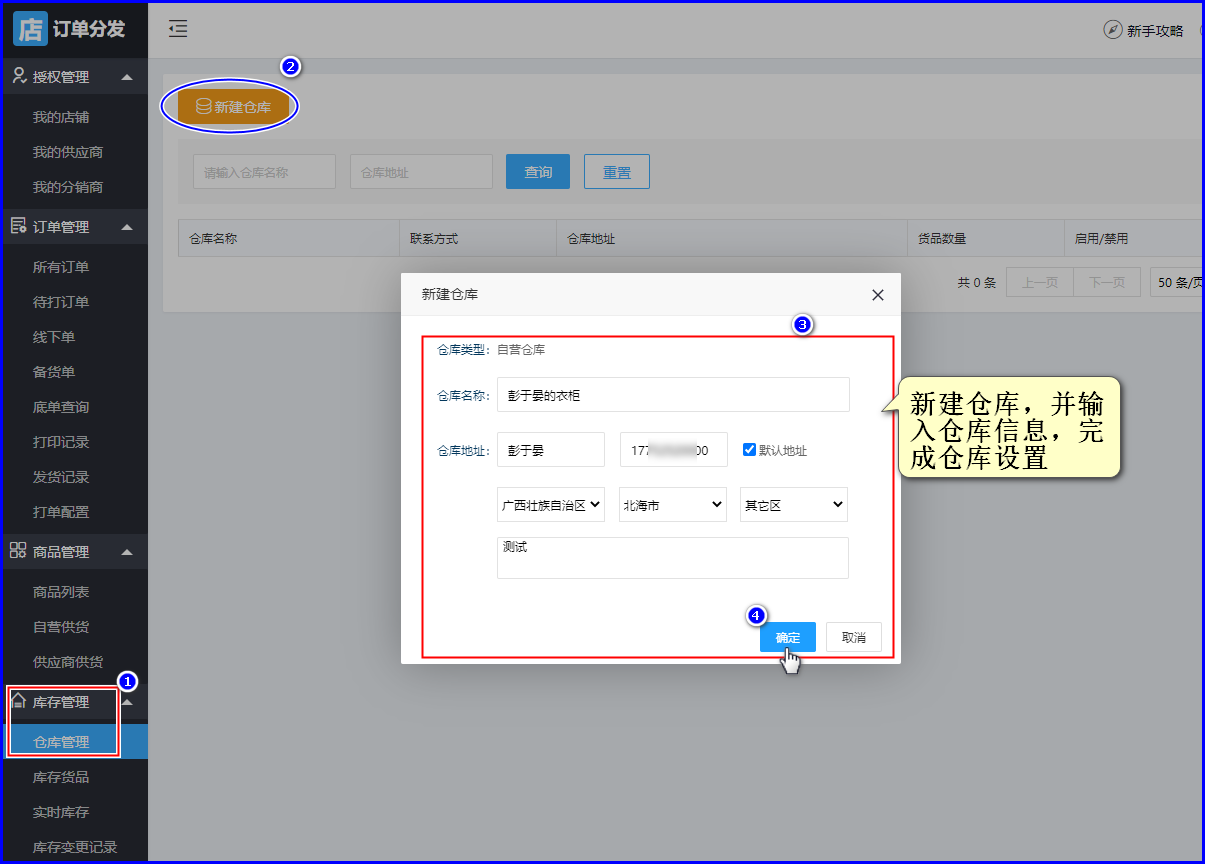Click the 授权管理 person icon
1205x864 pixels.
(x=18, y=76)
